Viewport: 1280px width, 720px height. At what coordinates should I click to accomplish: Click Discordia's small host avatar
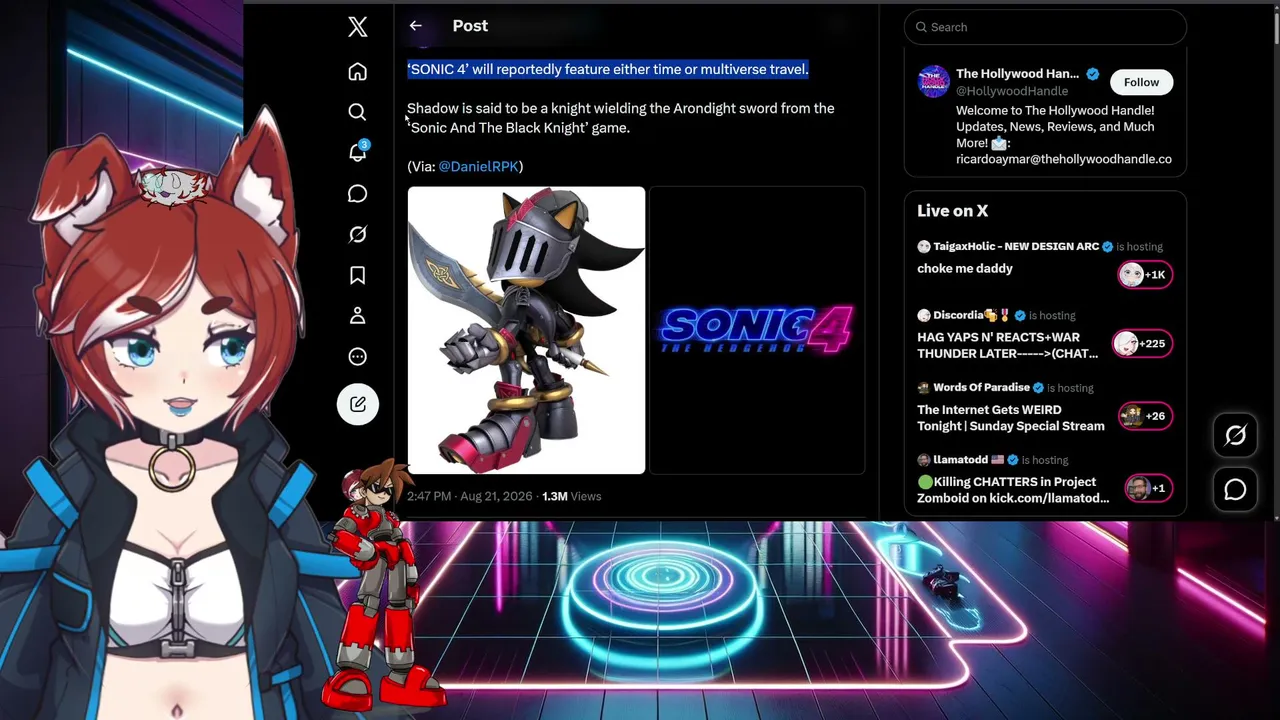click(x=923, y=315)
